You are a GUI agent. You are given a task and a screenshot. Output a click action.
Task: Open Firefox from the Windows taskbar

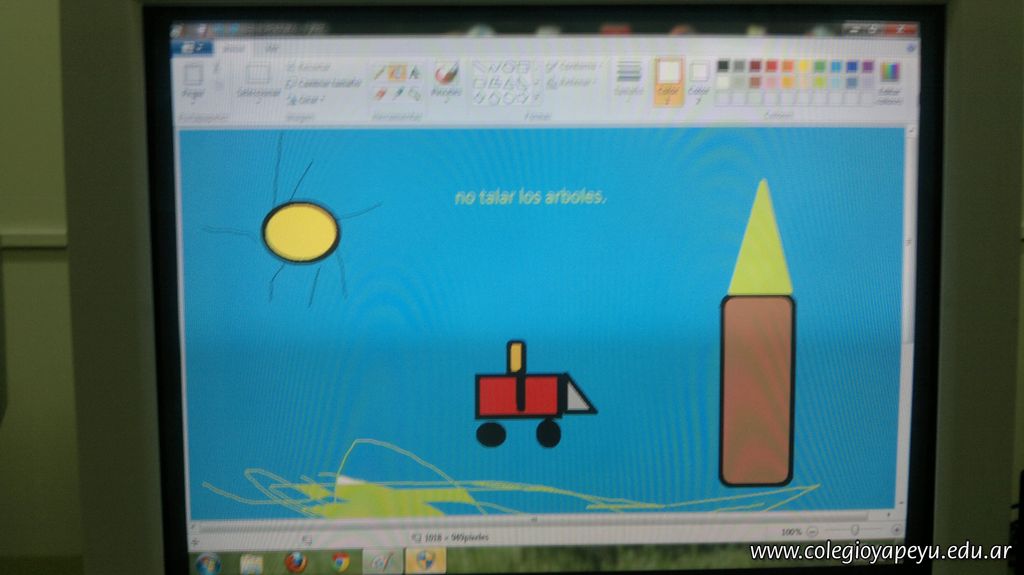295,562
